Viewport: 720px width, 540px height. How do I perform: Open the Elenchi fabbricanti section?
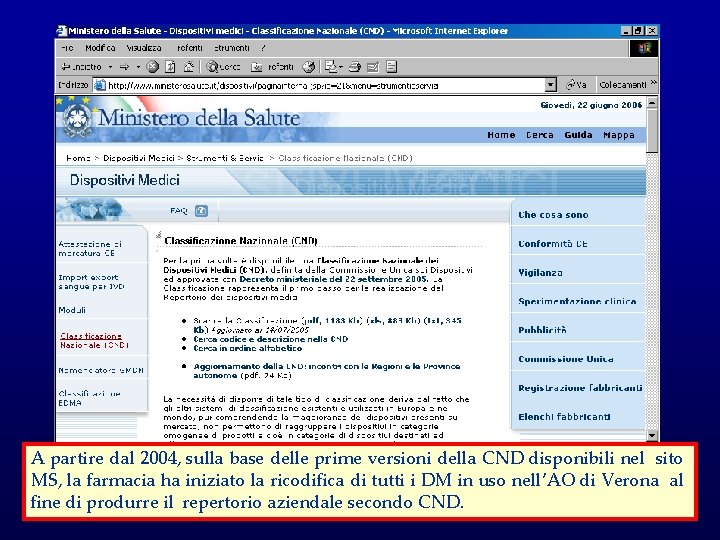(x=564, y=417)
